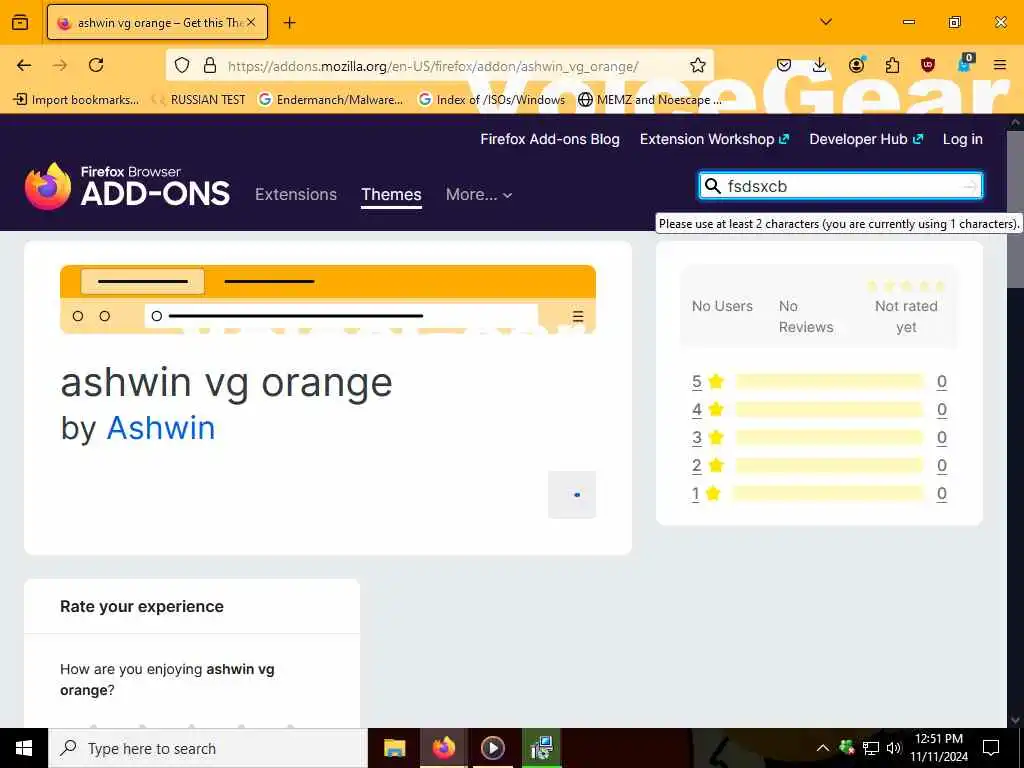This screenshot has width=1024, height=768.
Task: Click Log in link
Action: 963,139
